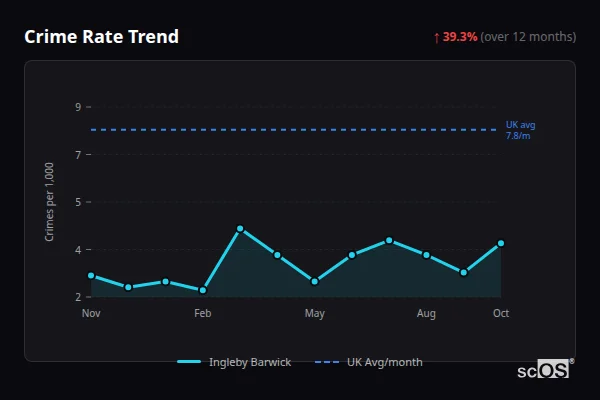Click the dashed UK average line
600x400 pixels.
[x=294, y=130]
